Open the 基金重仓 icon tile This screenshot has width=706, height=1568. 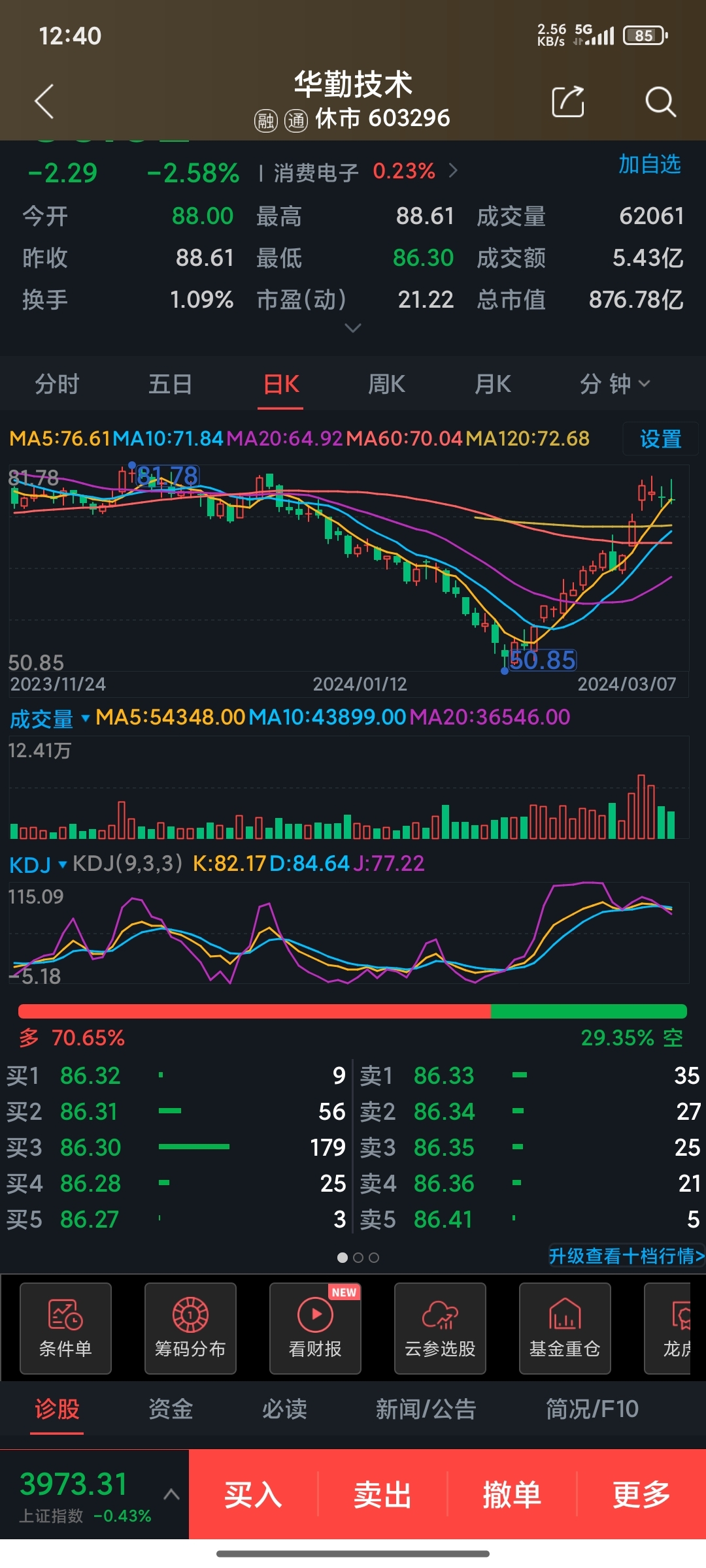point(565,1328)
